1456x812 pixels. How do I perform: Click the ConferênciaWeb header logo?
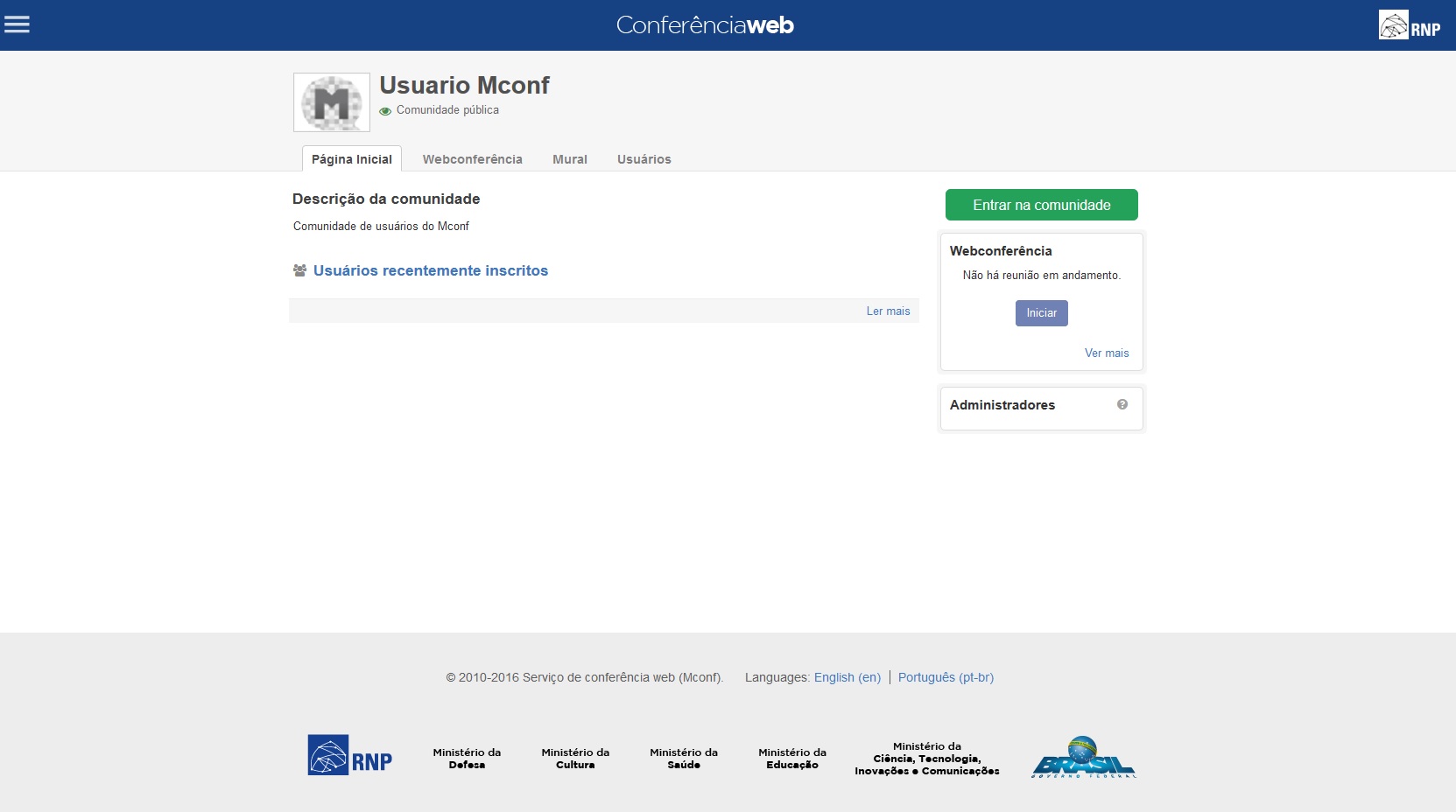pyautogui.click(x=705, y=25)
